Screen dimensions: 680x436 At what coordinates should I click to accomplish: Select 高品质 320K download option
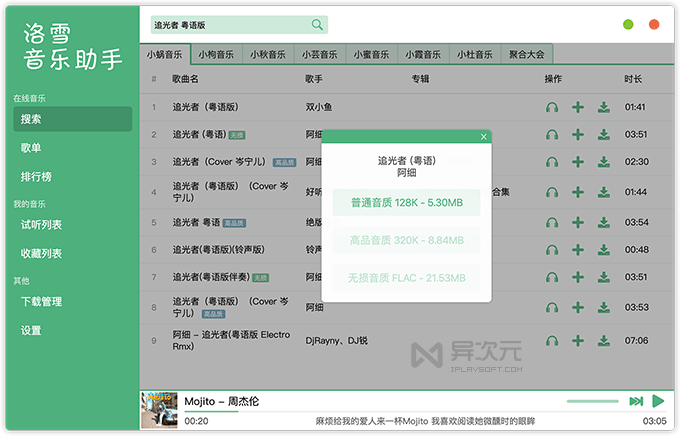pos(406,240)
